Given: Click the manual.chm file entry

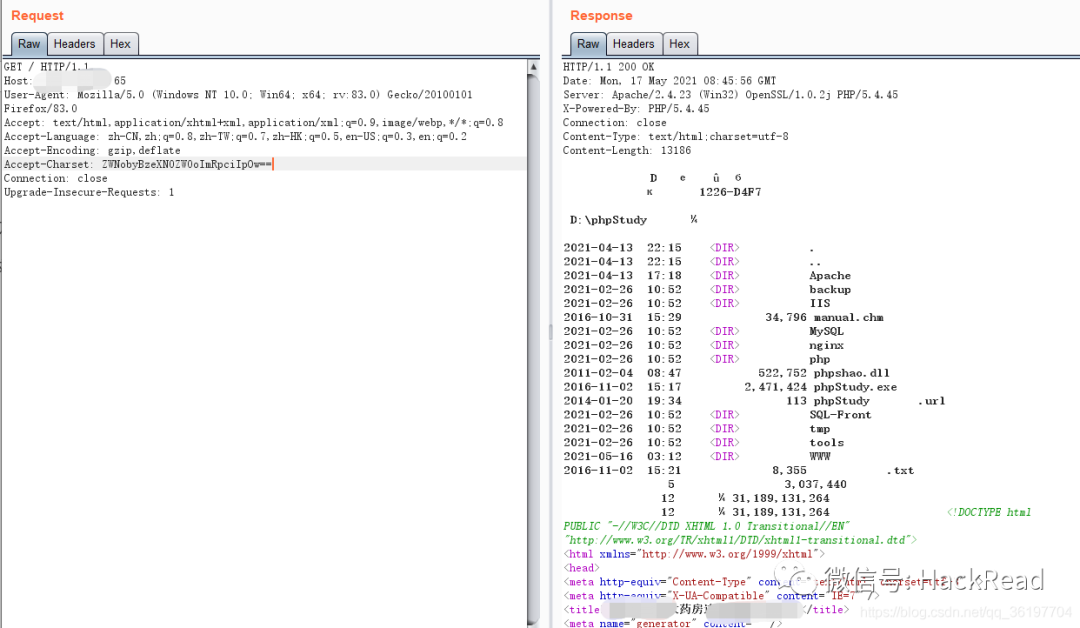Looking at the screenshot, I should (849, 317).
